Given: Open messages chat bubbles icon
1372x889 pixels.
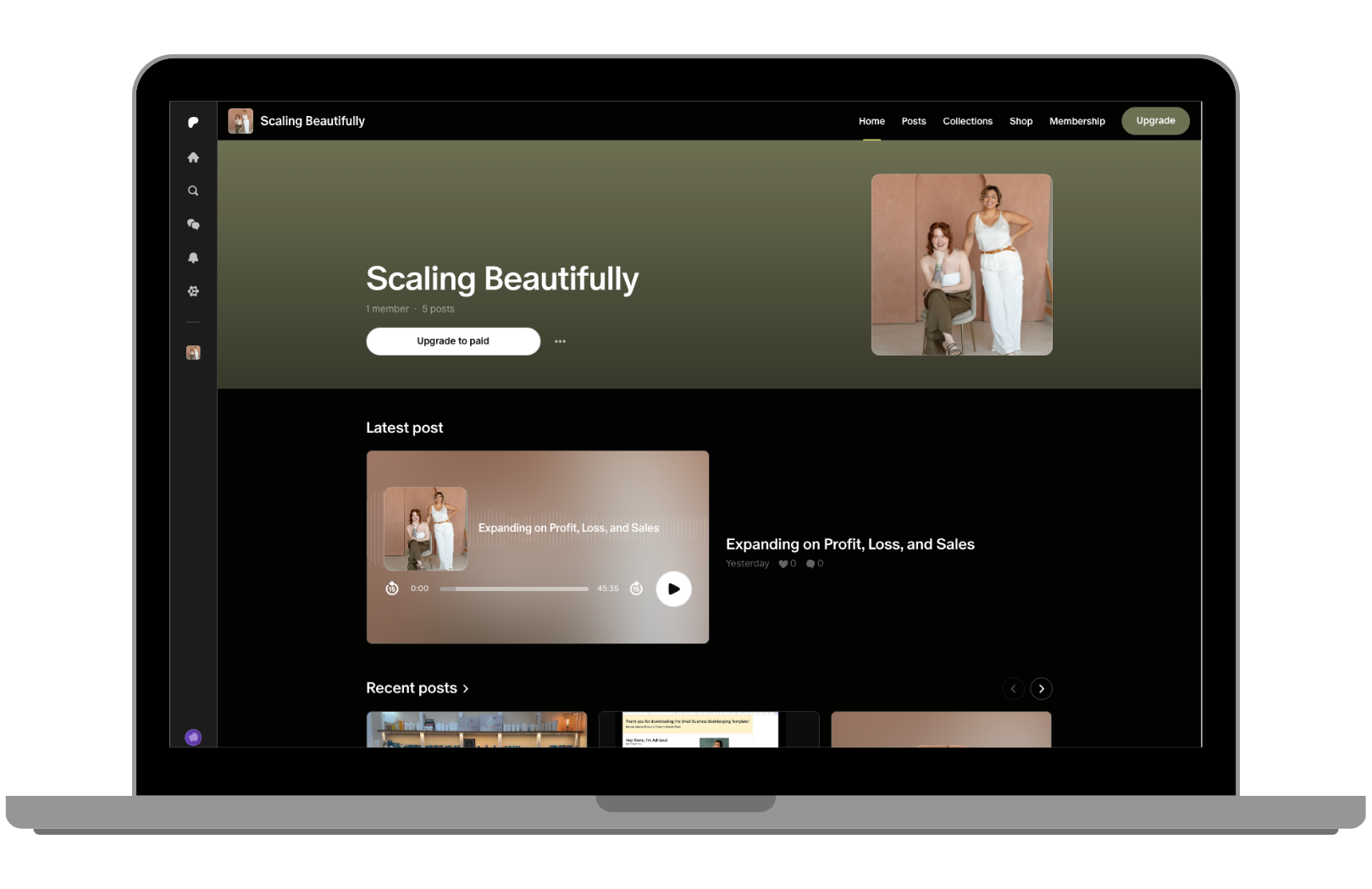Looking at the screenshot, I should point(193,224).
